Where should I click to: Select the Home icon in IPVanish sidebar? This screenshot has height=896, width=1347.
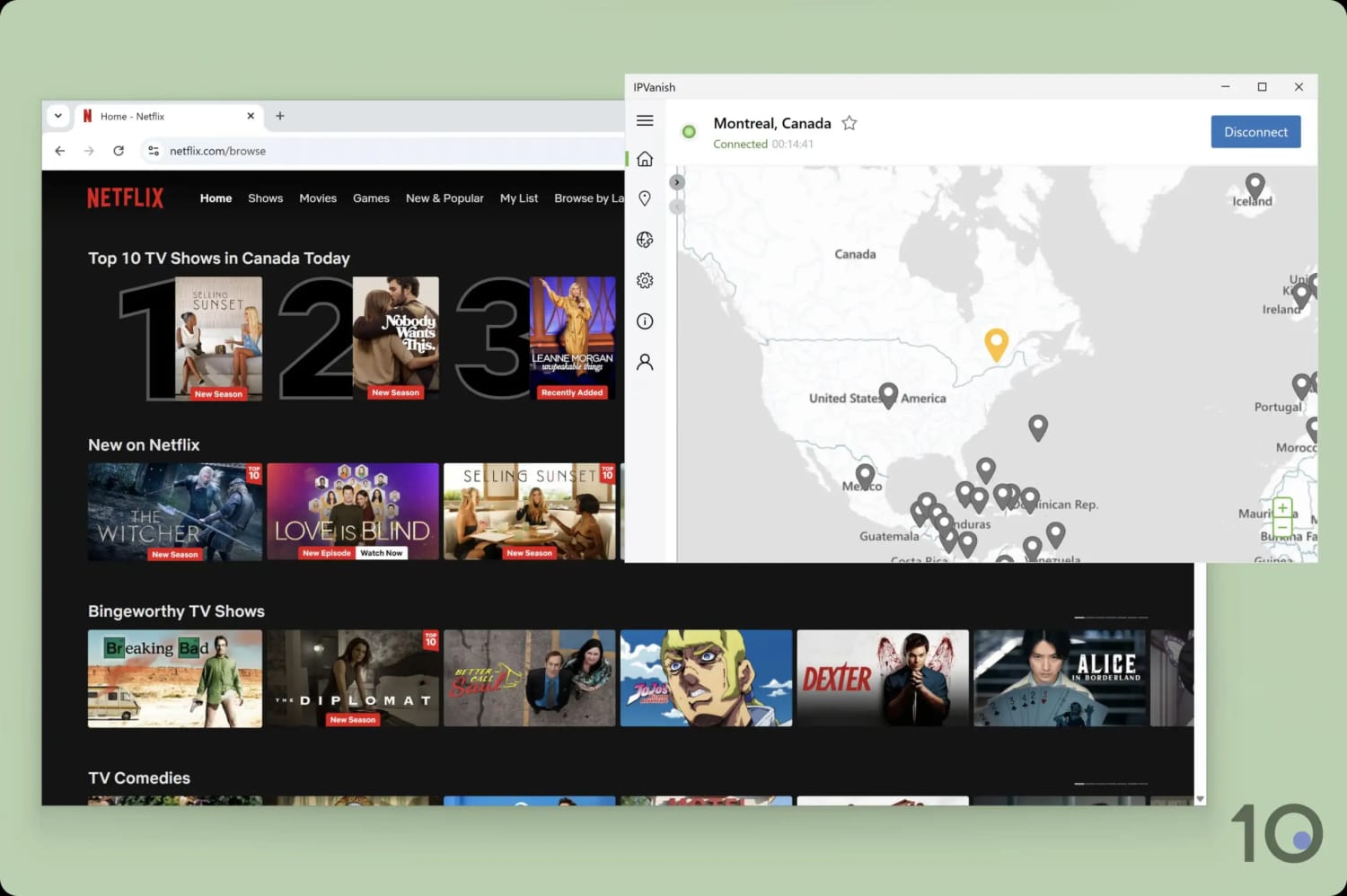(x=645, y=158)
